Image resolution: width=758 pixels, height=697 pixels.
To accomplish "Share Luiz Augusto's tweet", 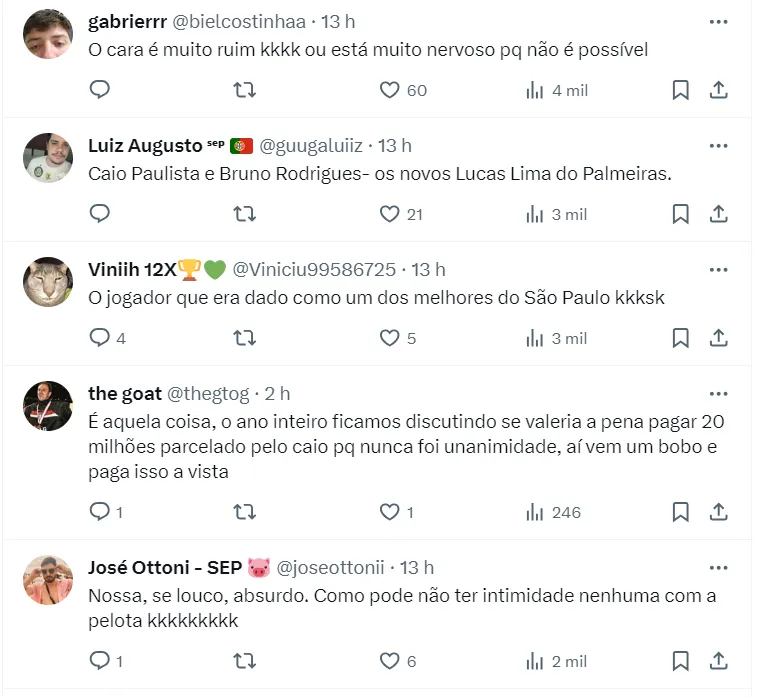I will coord(718,214).
